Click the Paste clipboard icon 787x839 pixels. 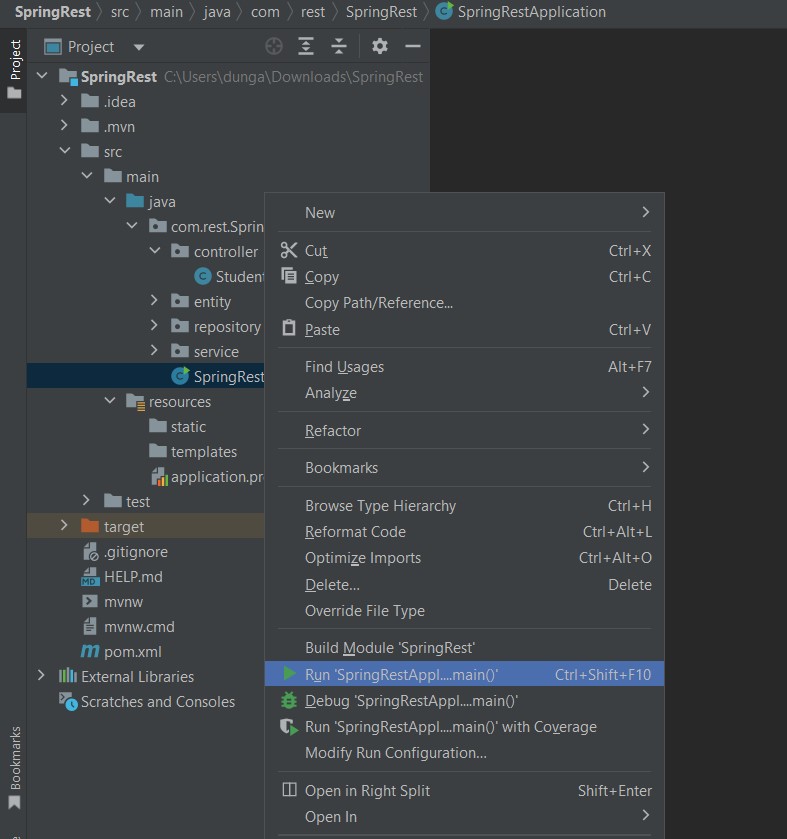(289, 327)
